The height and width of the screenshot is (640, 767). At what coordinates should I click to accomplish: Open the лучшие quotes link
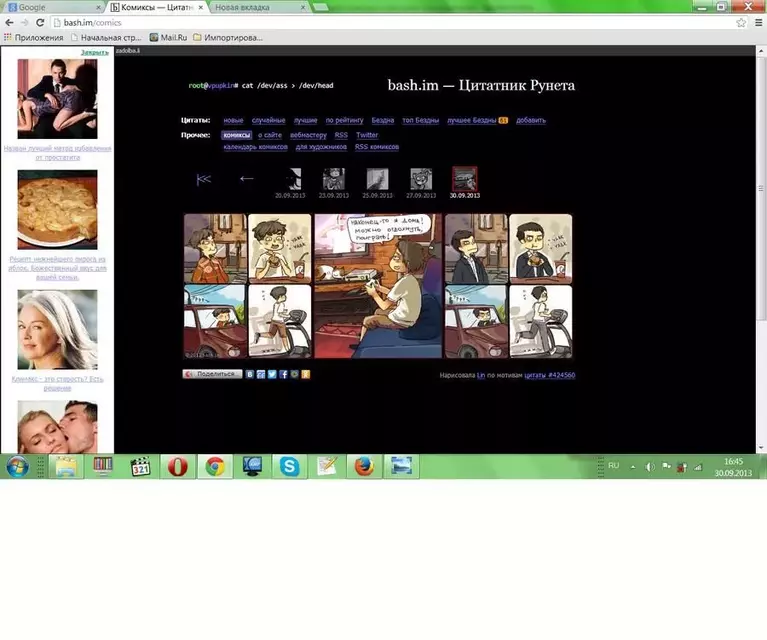pyautogui.click(x=306, y=120)
